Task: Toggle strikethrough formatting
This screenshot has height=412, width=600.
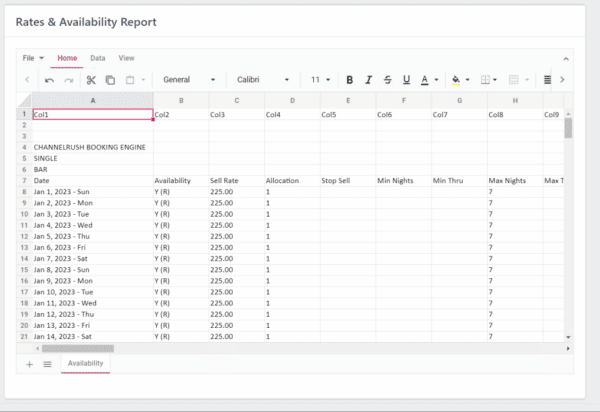Action: [x=387, y=80]
